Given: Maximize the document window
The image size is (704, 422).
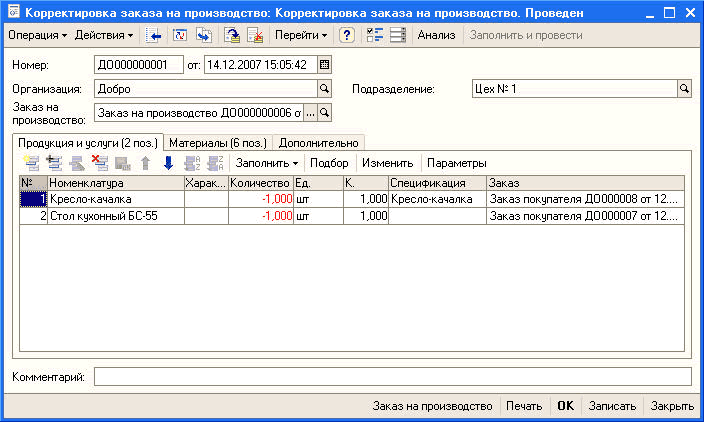Looking at the screenshot, I should (669, 13).
